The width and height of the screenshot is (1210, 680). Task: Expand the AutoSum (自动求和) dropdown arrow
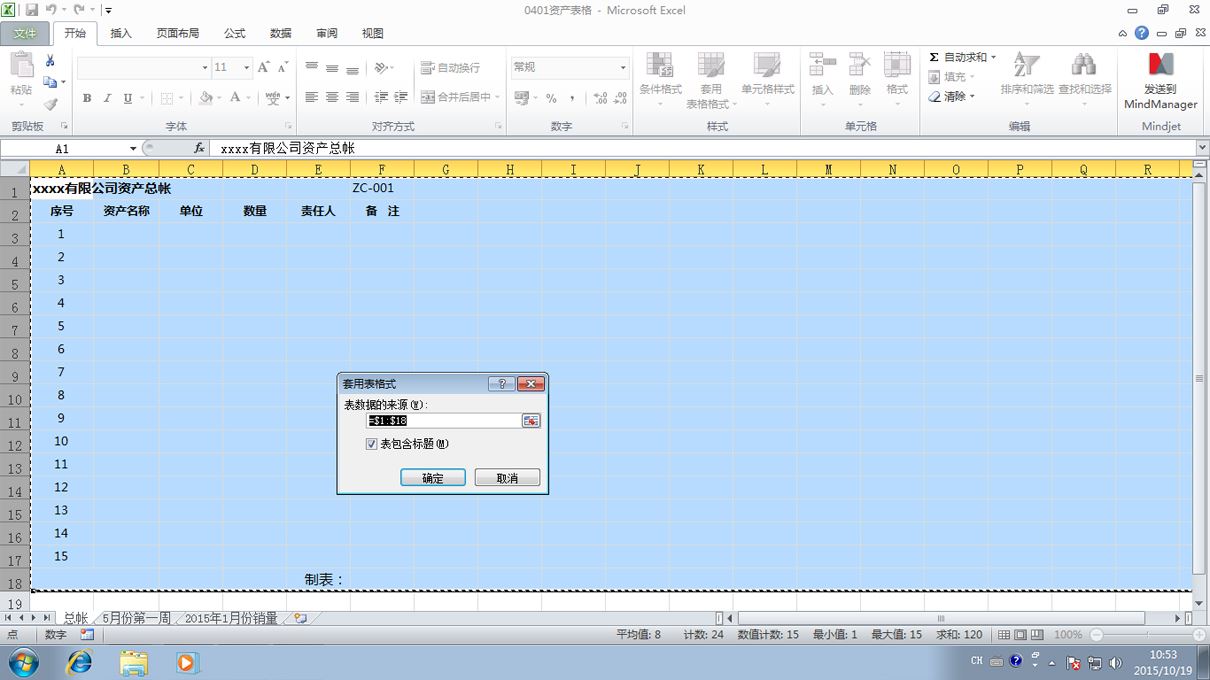pos(994,58)
